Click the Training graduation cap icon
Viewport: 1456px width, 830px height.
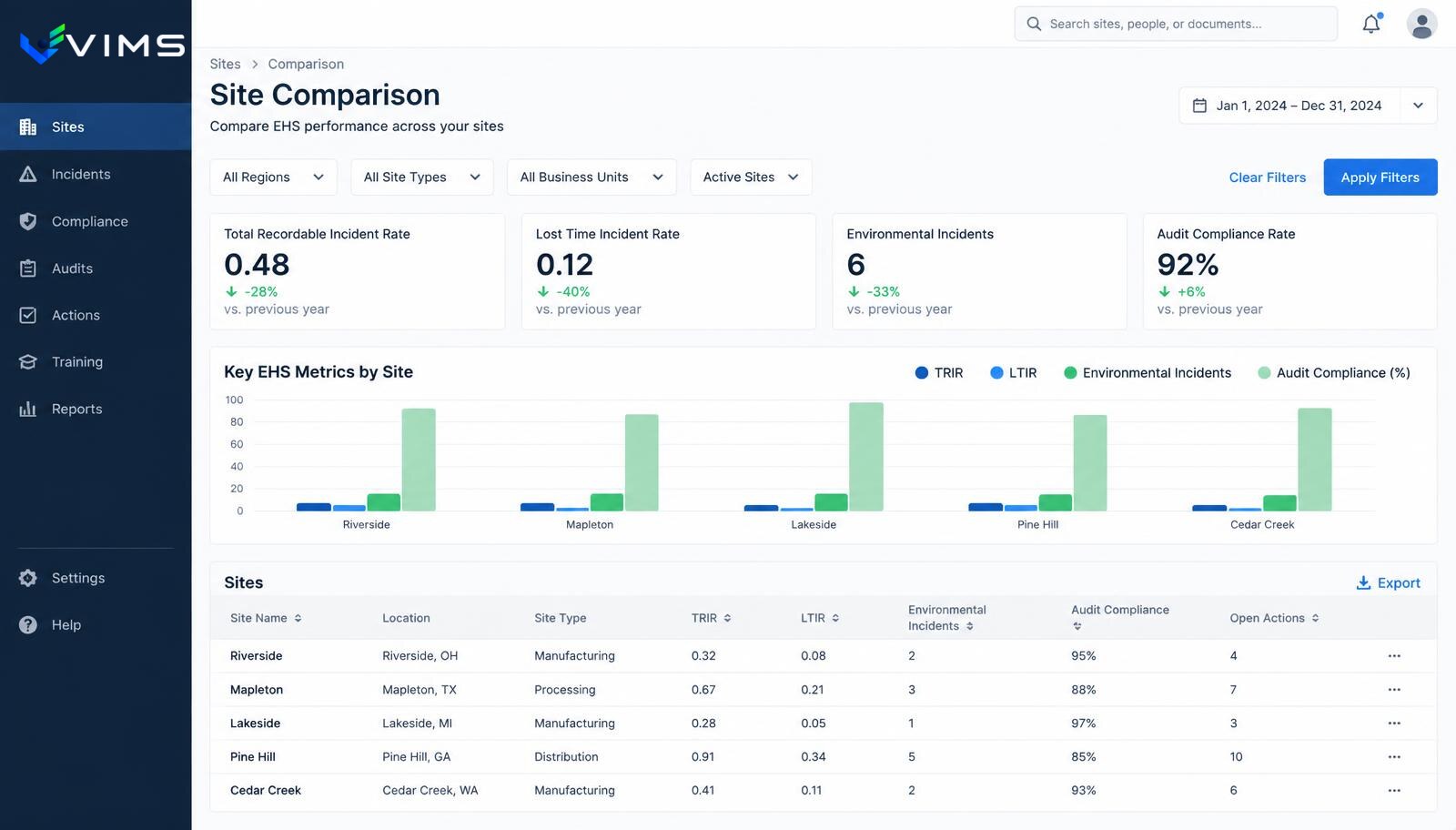[28, 361]
